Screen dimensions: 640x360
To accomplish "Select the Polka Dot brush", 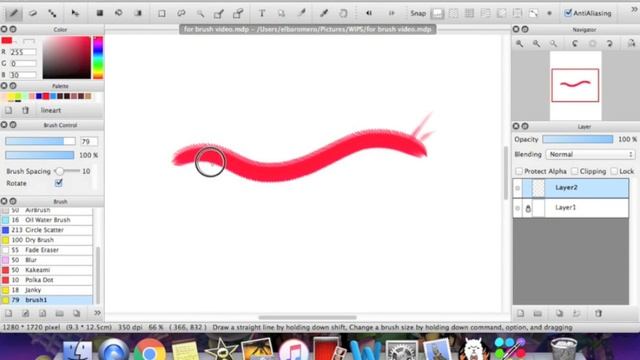I will (47, 280).
